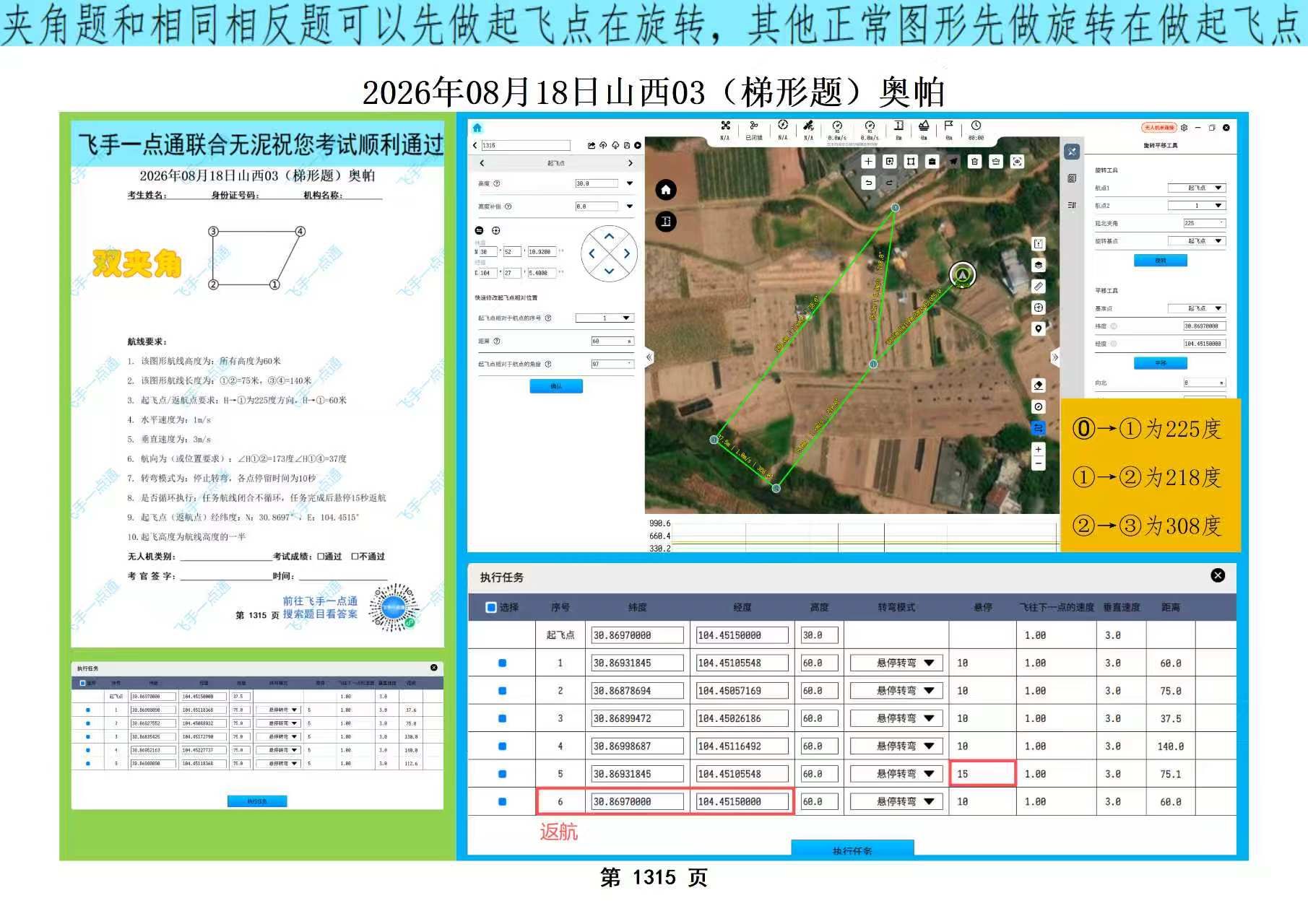Go to the next waypoint with the right chevron
This screenshot has width=1308, height=924.
630,163
